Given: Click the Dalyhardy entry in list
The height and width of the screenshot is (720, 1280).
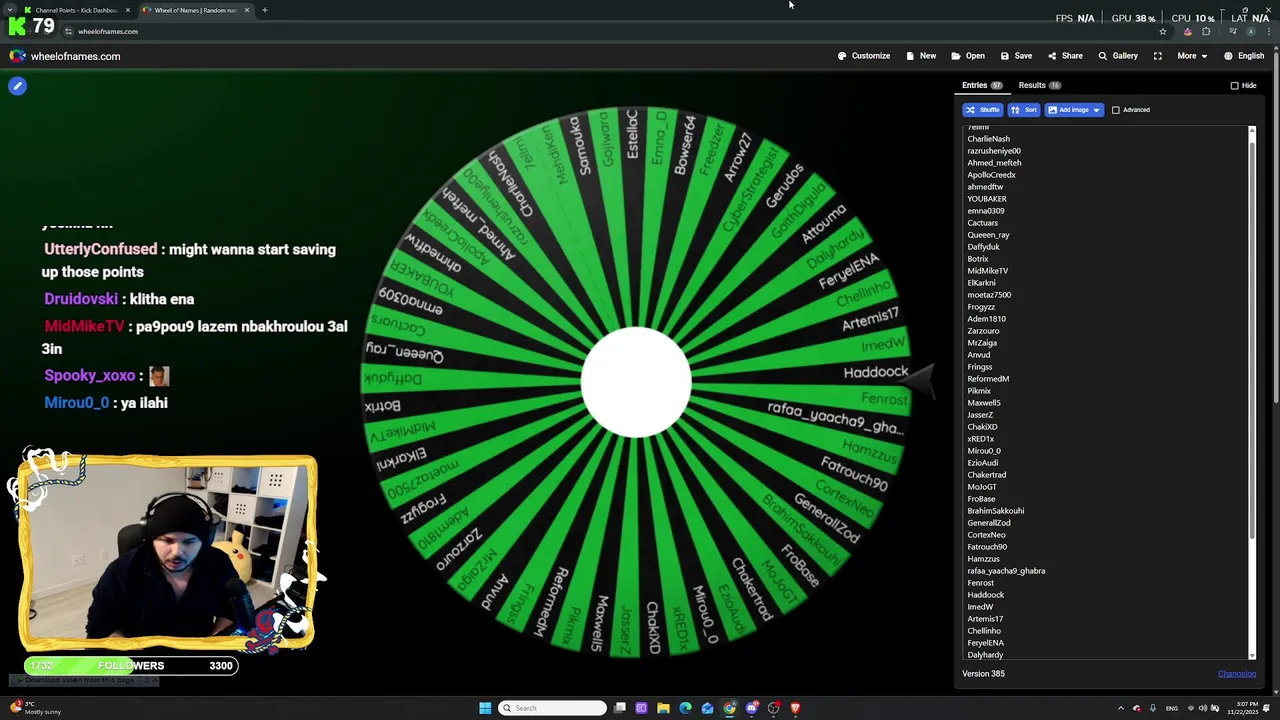Looking at the screenshot, I should pyautogui.click(x=985, y=655).
